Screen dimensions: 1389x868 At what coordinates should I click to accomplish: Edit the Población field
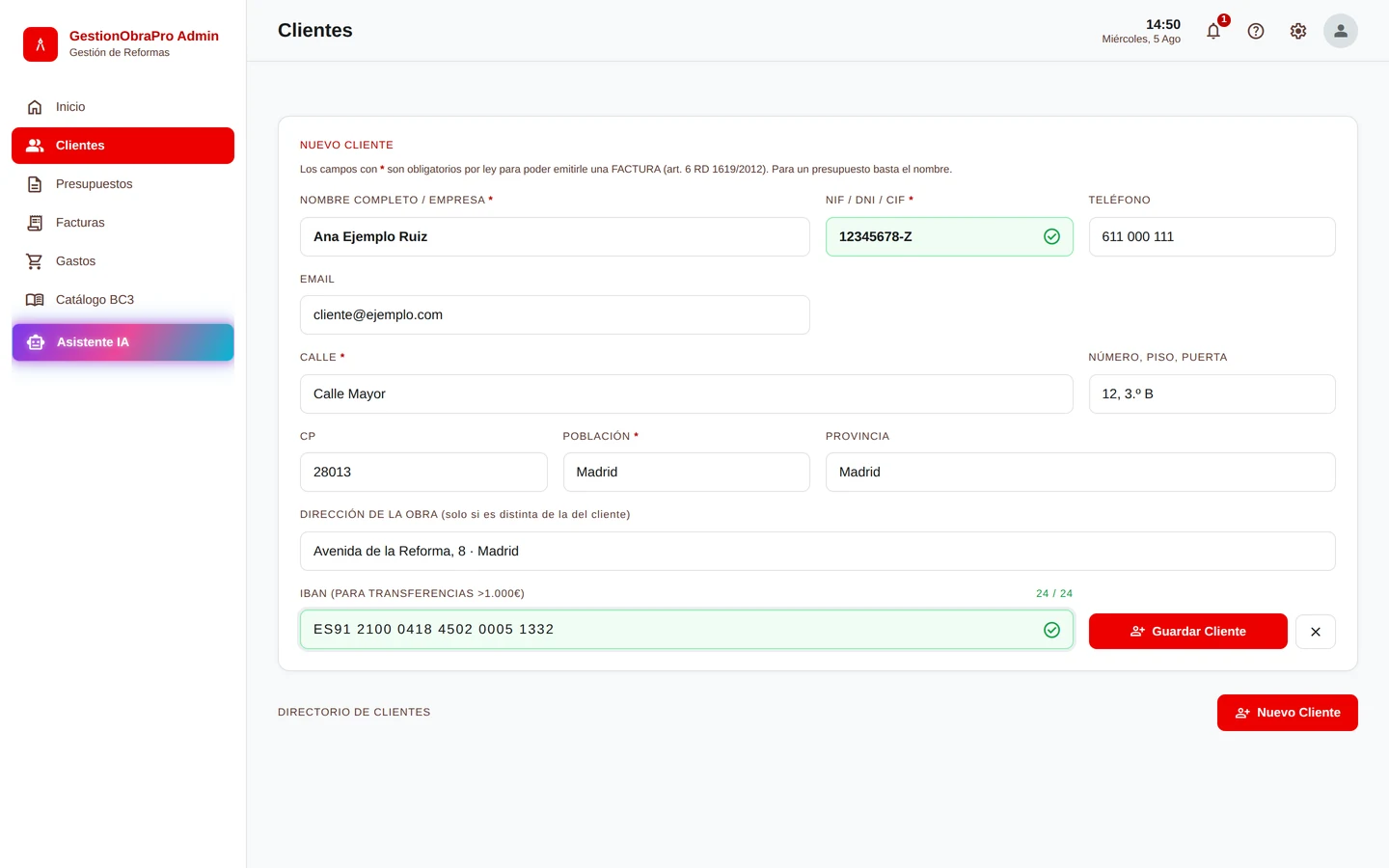click(x=687, y=472)
